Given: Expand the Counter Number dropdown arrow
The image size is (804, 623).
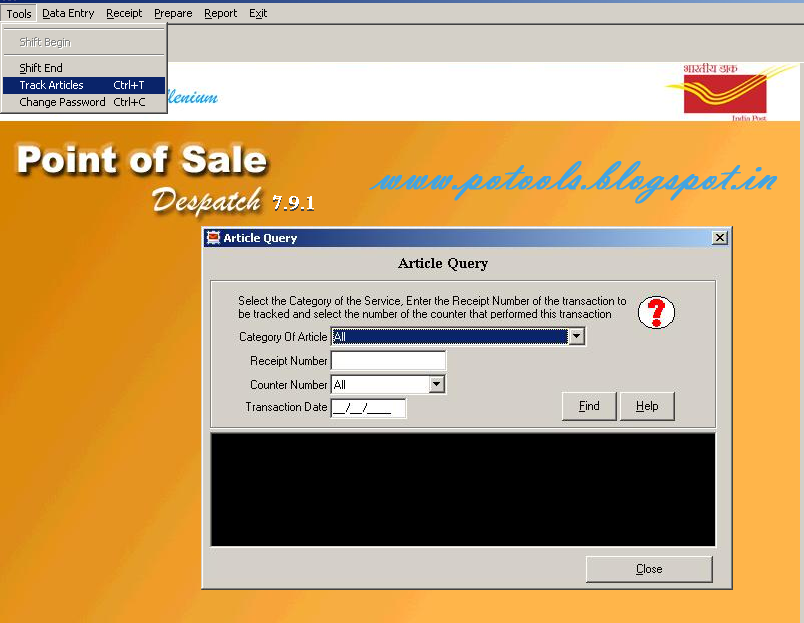Looking at the screenshot, I should [437, 384].
